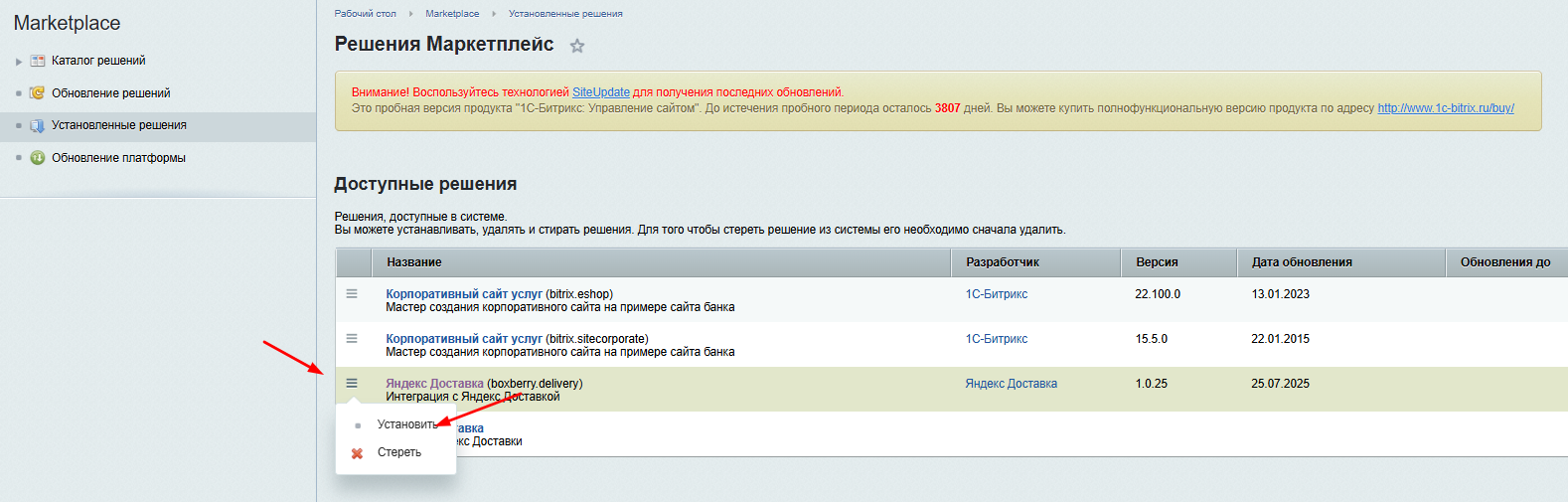This screenshot has width=1568, height=502.
Task: Select date cell 13.01.2023
Action: pos(1281,294)
